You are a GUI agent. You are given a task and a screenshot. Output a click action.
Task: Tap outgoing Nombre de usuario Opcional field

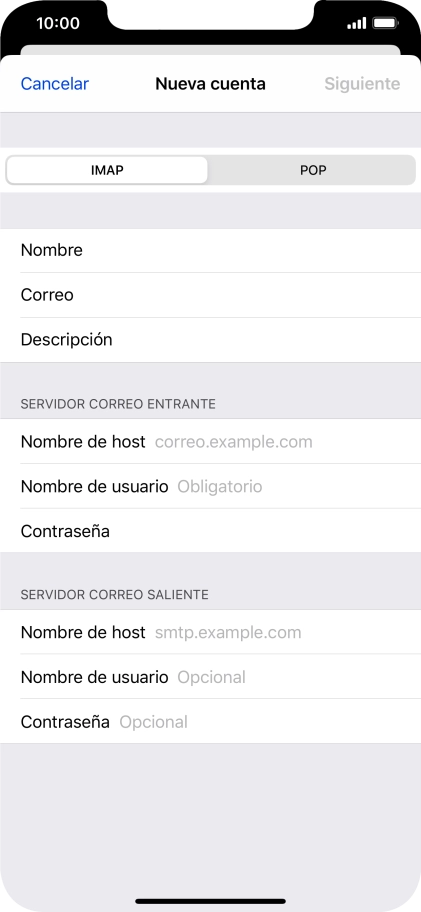pos(210,677)
